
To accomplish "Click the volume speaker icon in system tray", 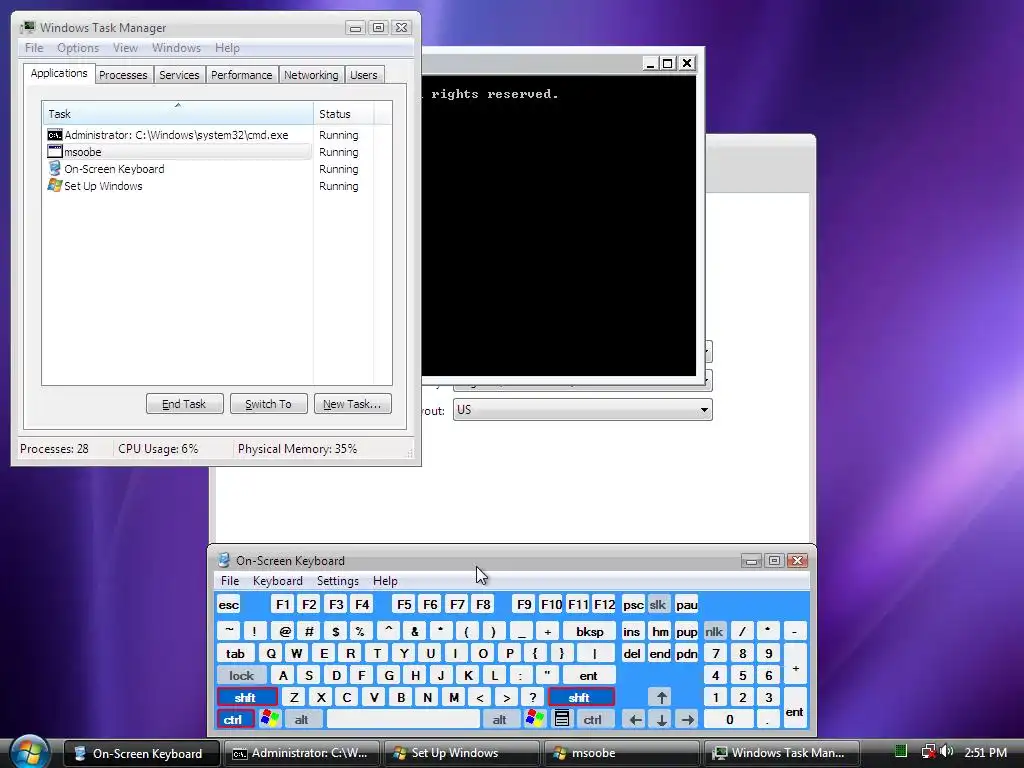I will click(x=946, y=752).
